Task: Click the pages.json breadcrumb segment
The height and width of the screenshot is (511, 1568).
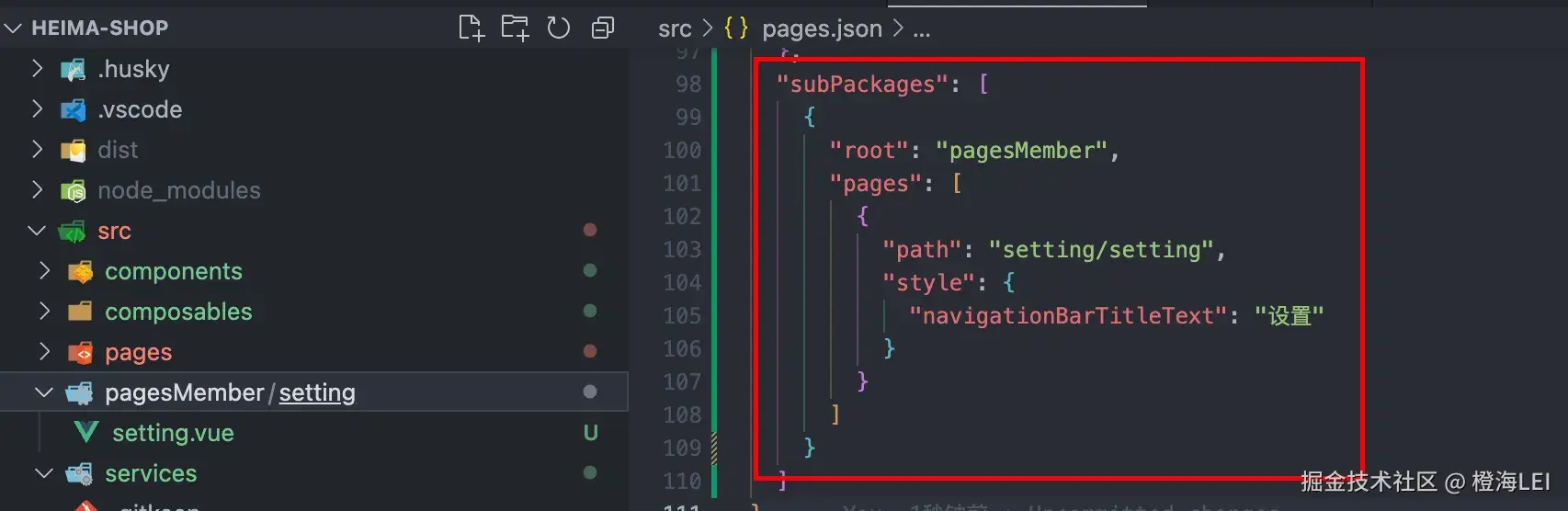Action: [822, 29]
